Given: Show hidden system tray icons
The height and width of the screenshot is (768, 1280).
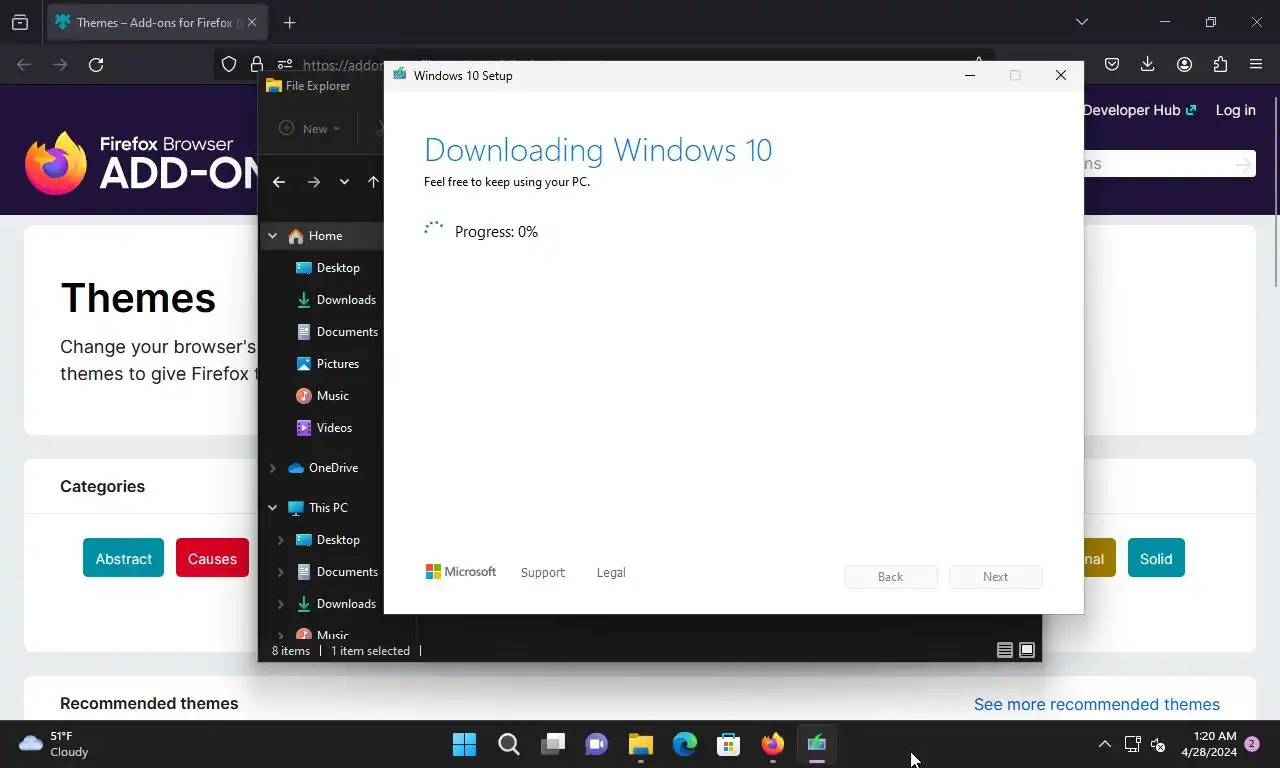Looking at the screenshot, I should 1104,744.
